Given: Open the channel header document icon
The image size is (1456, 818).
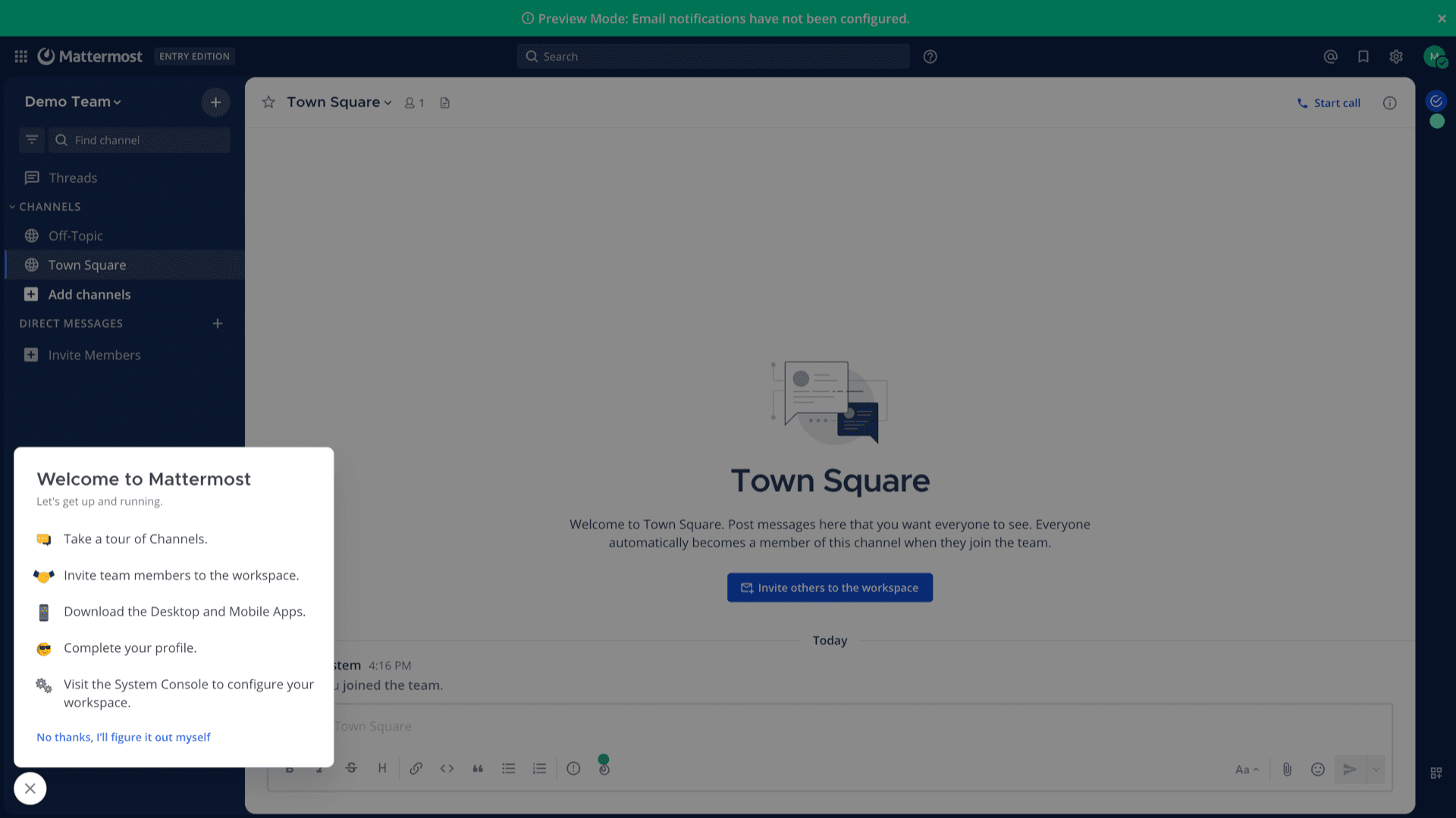Looking at the screenshot, I should (445, 102).
